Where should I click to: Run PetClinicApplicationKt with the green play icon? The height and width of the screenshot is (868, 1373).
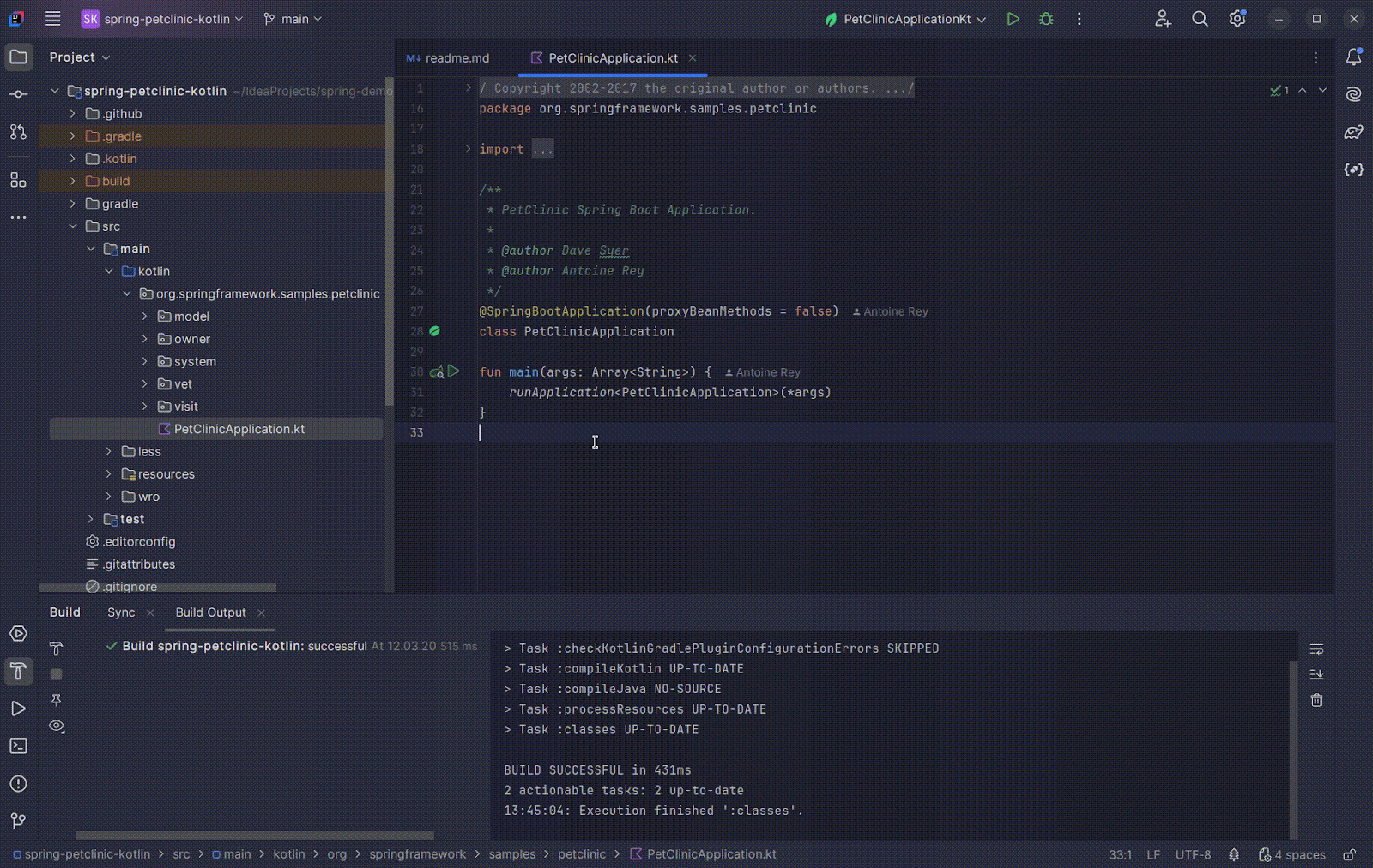click(1013, 19)
